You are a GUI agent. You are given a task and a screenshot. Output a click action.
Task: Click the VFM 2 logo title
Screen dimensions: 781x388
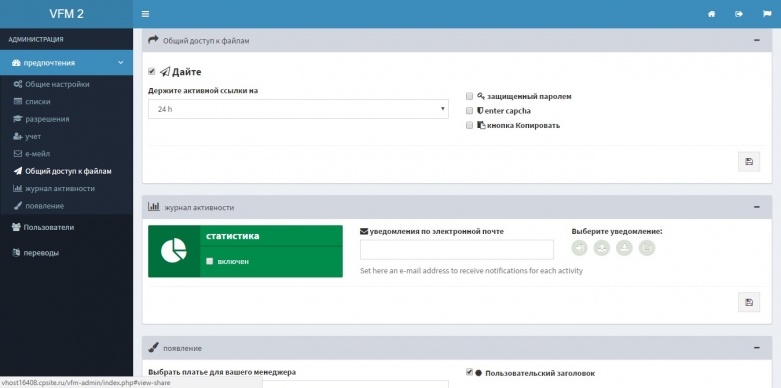tap(66, 14)
